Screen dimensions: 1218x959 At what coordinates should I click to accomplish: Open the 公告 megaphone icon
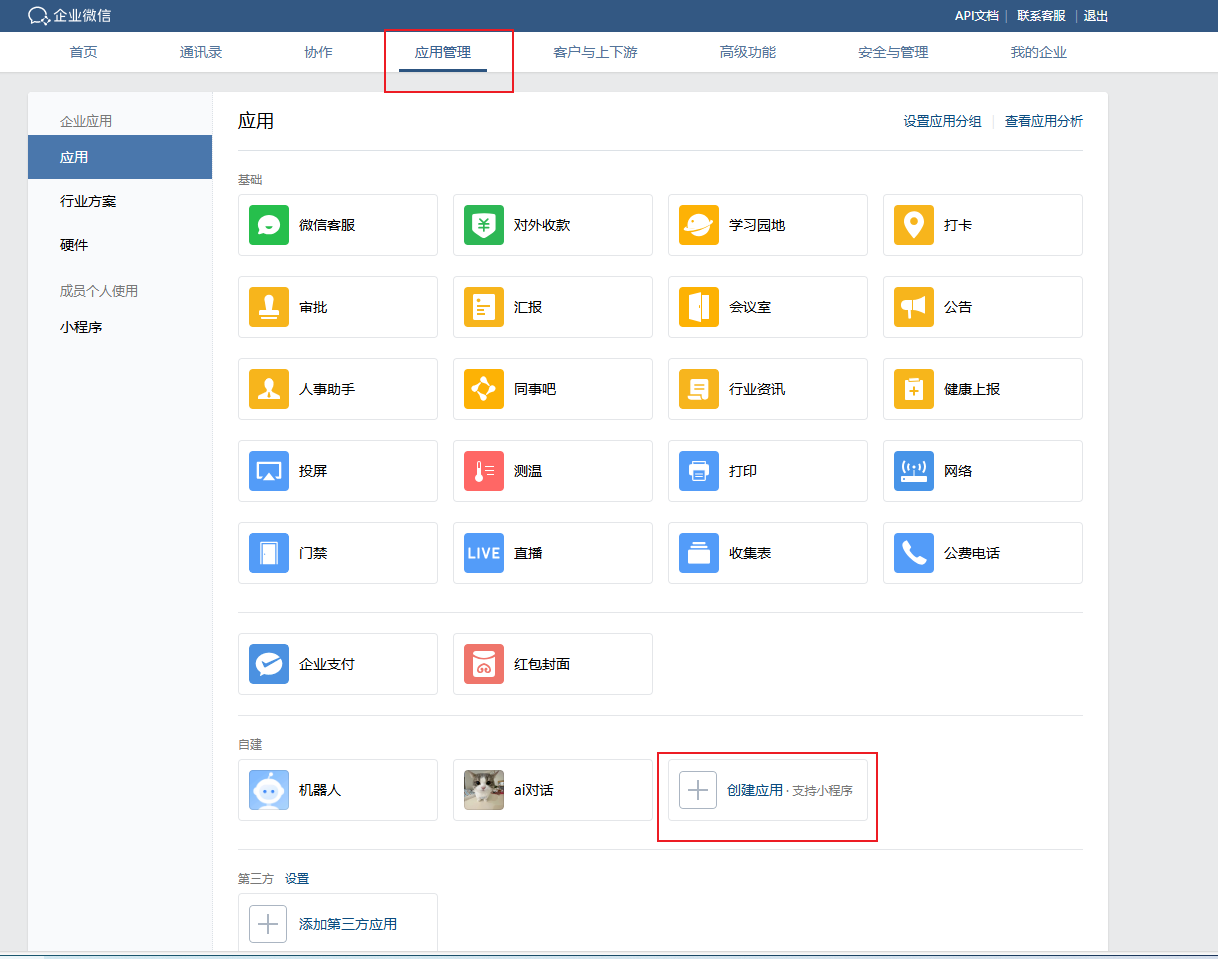914,307
